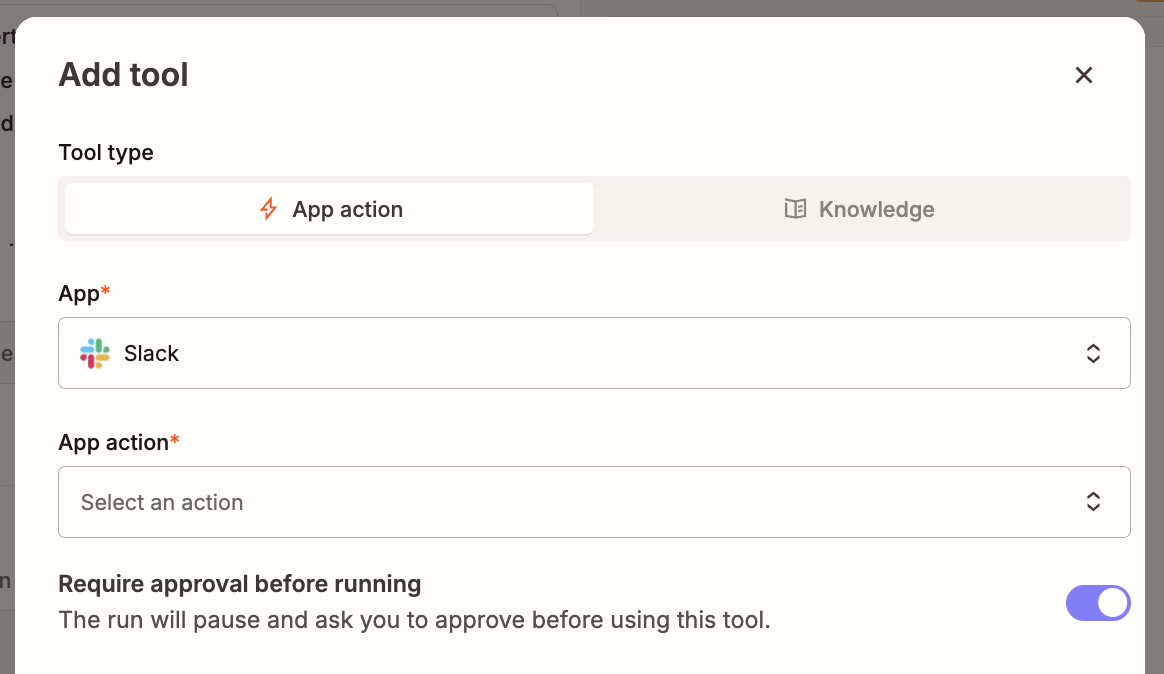This screenshot has width=1164, height=674.
Task: Expand the App field chevron arrows
Action: (x=1093, y=353)
